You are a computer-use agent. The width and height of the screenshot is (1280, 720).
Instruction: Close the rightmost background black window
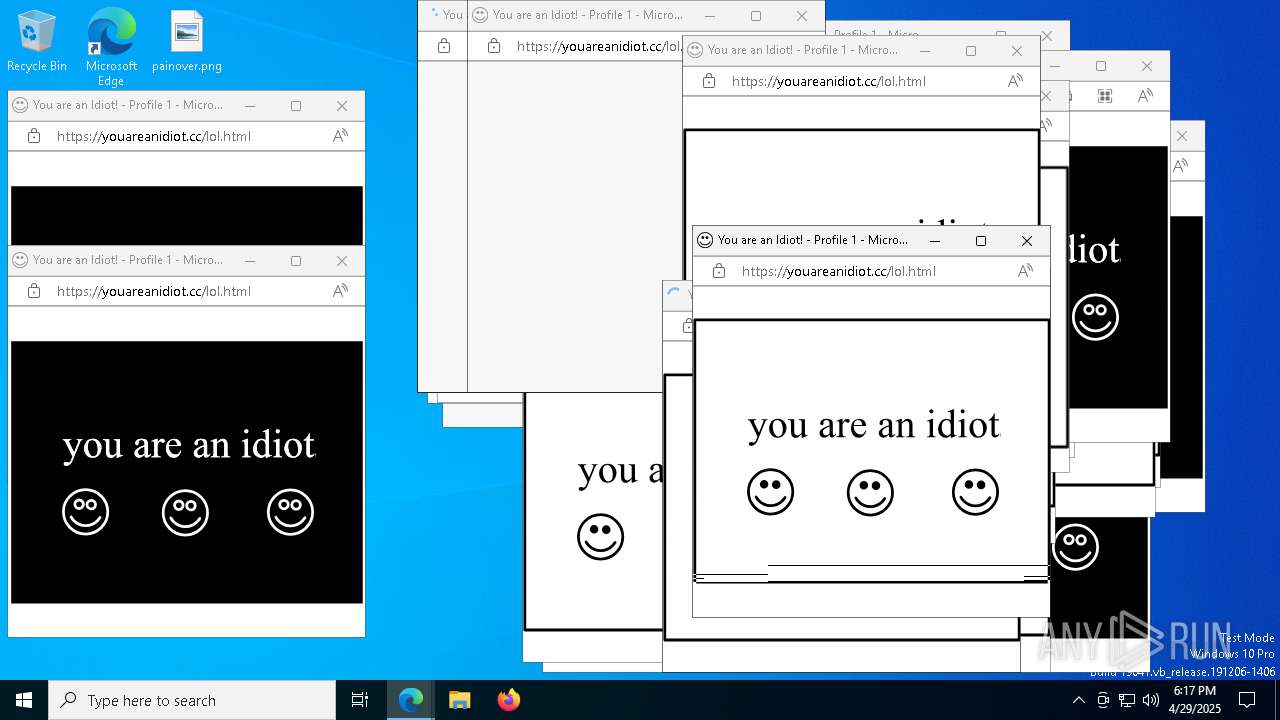click(x=1182, y=136)
